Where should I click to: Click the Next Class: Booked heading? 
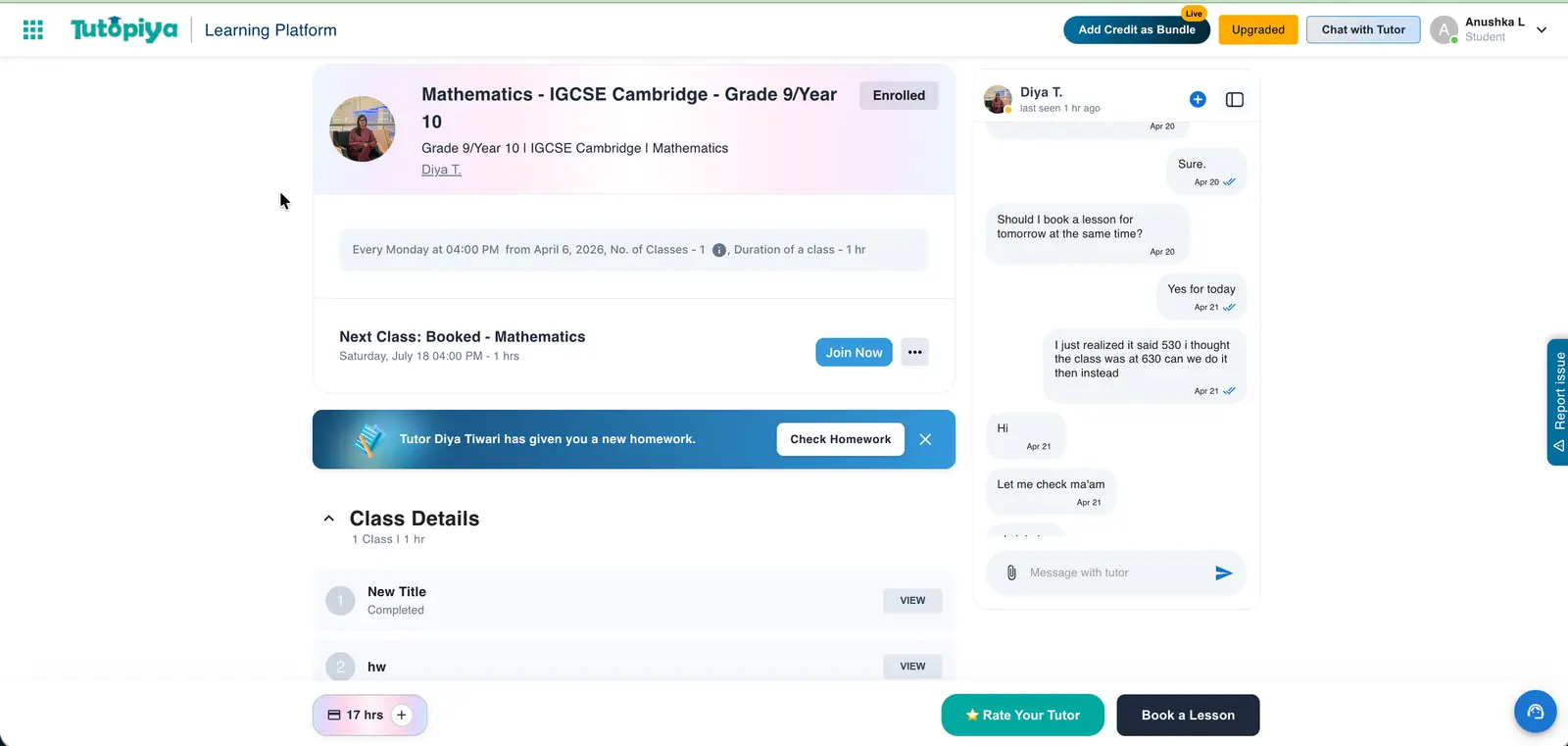pos(462,336)
